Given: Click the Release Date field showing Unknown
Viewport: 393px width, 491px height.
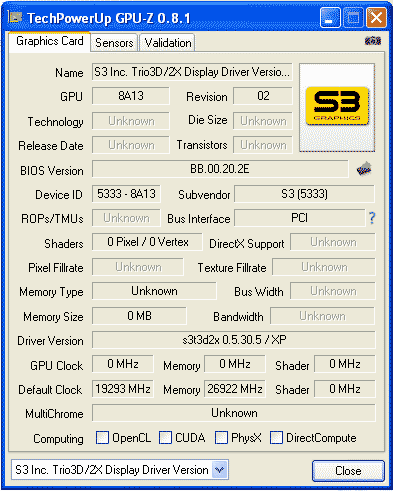Looking at the screenshot, I should pyautogui.click(x=131, y=145).
